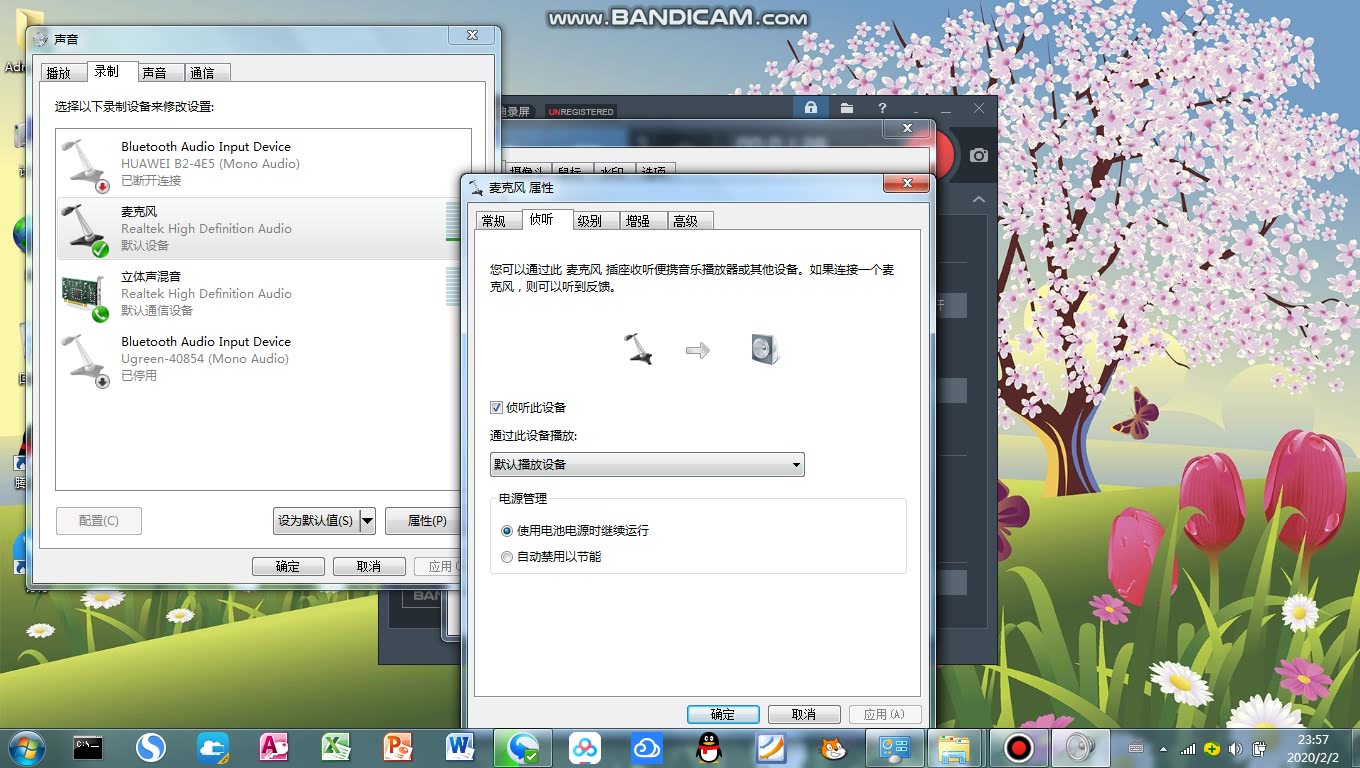
Task: Open Microsoft Excel on the taskbar
Action: point(336,747)
